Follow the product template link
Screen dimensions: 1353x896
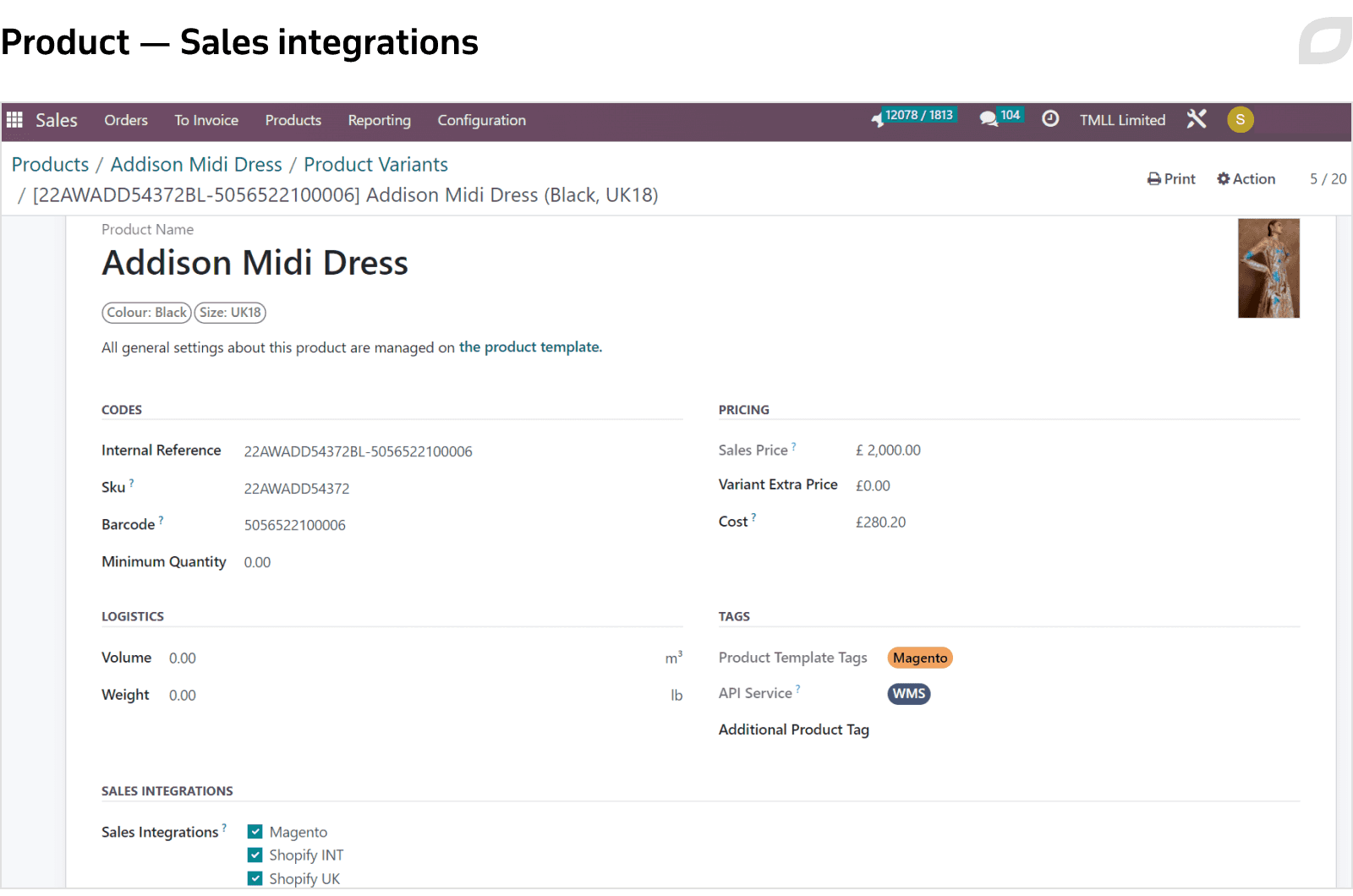pyautogui.click(x=530, y=347)
